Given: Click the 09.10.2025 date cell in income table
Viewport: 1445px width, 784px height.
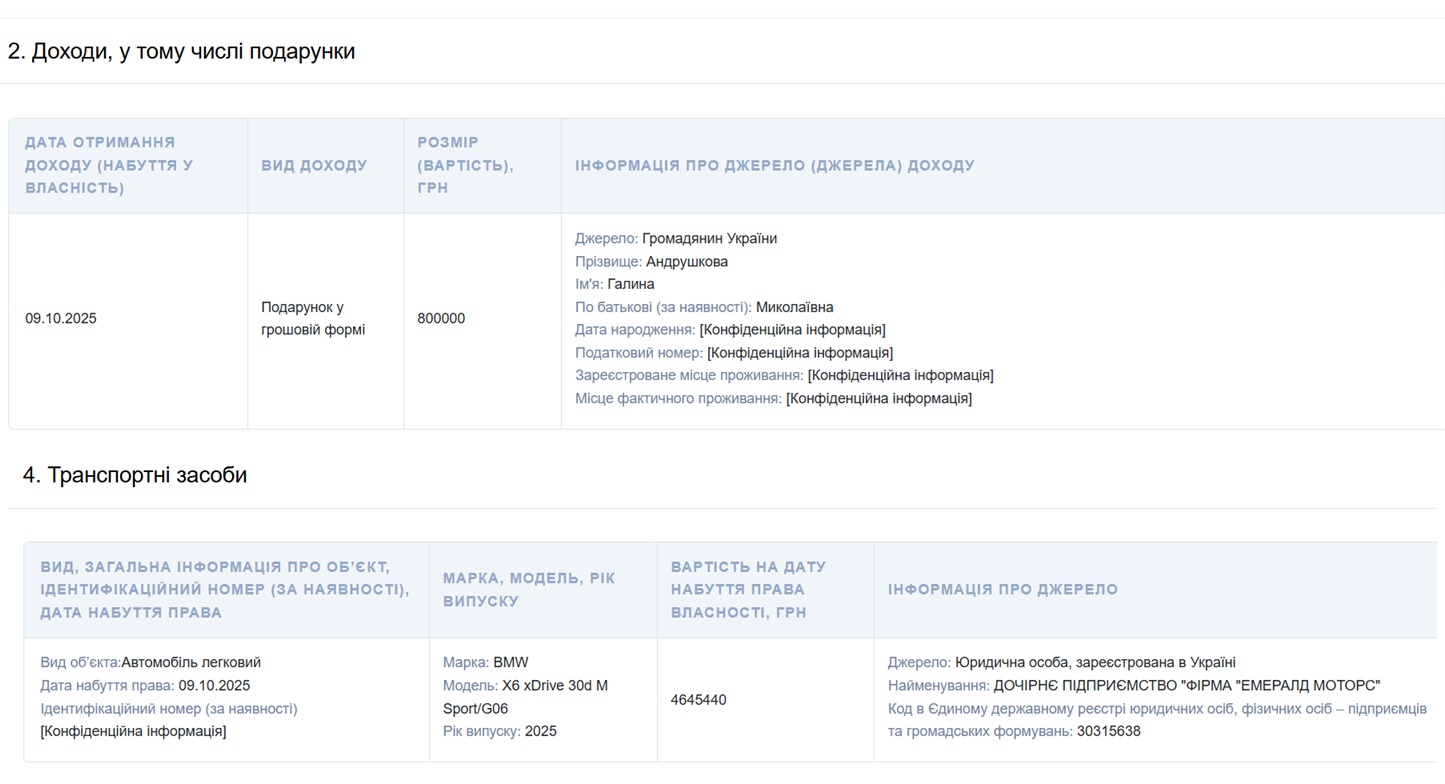Looking at the screenshot, I should click(61, 319).
